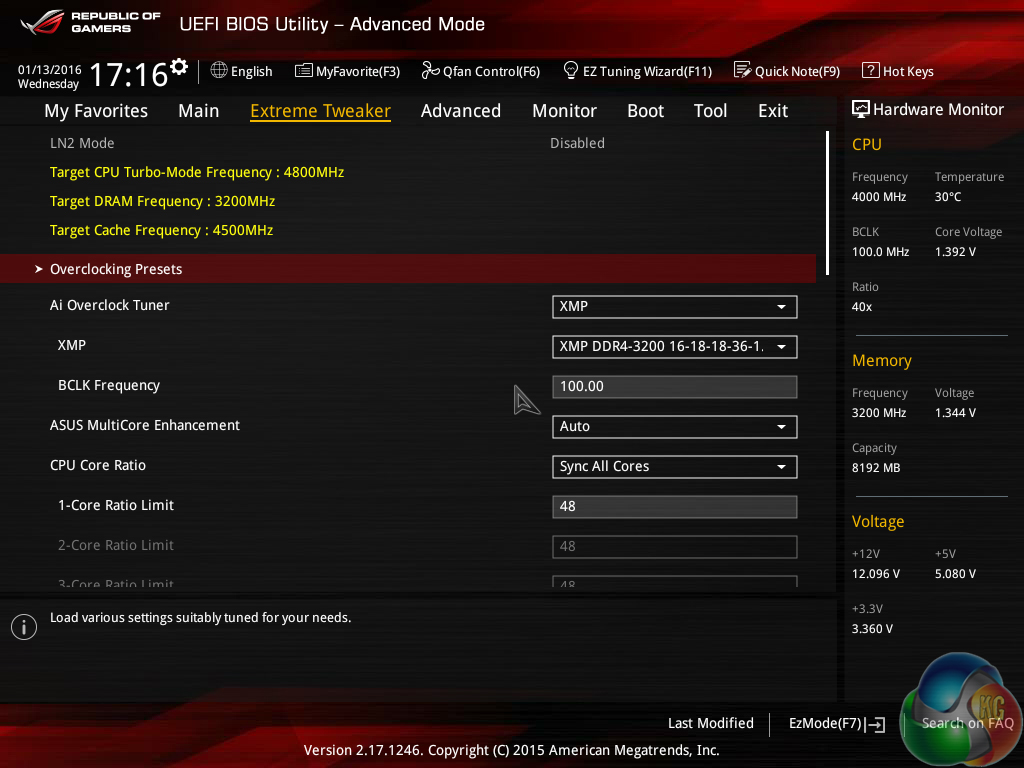
Task: Click the EZ Tuning Wizard bulb icon
Action: tap(571, 70)
